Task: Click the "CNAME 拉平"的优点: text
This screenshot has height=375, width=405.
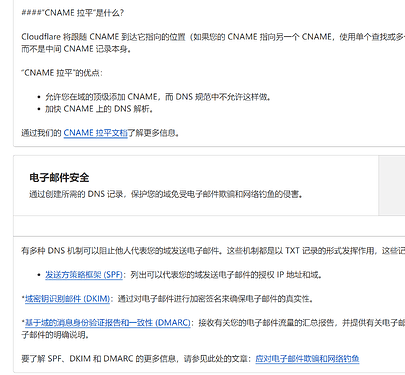Action: (62, 73)
